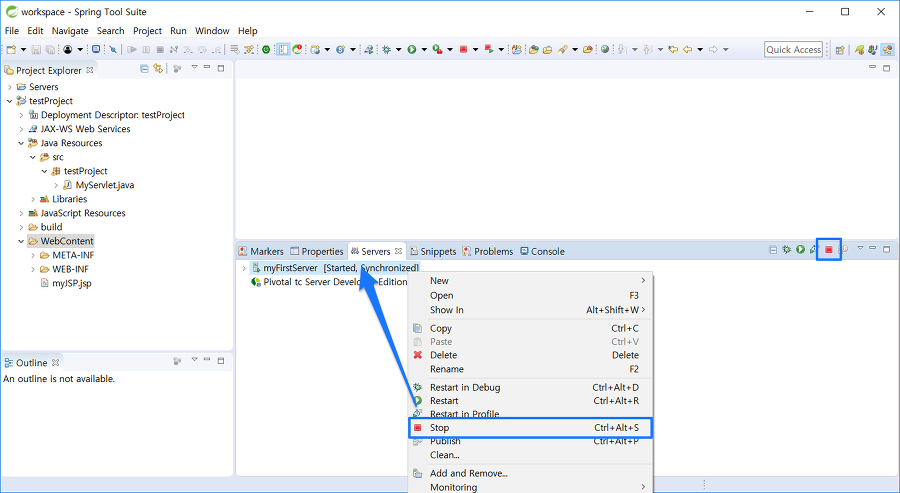Collapse the testProject tree node
Viewport: 900px width, 493px height.
pos(10,101)
